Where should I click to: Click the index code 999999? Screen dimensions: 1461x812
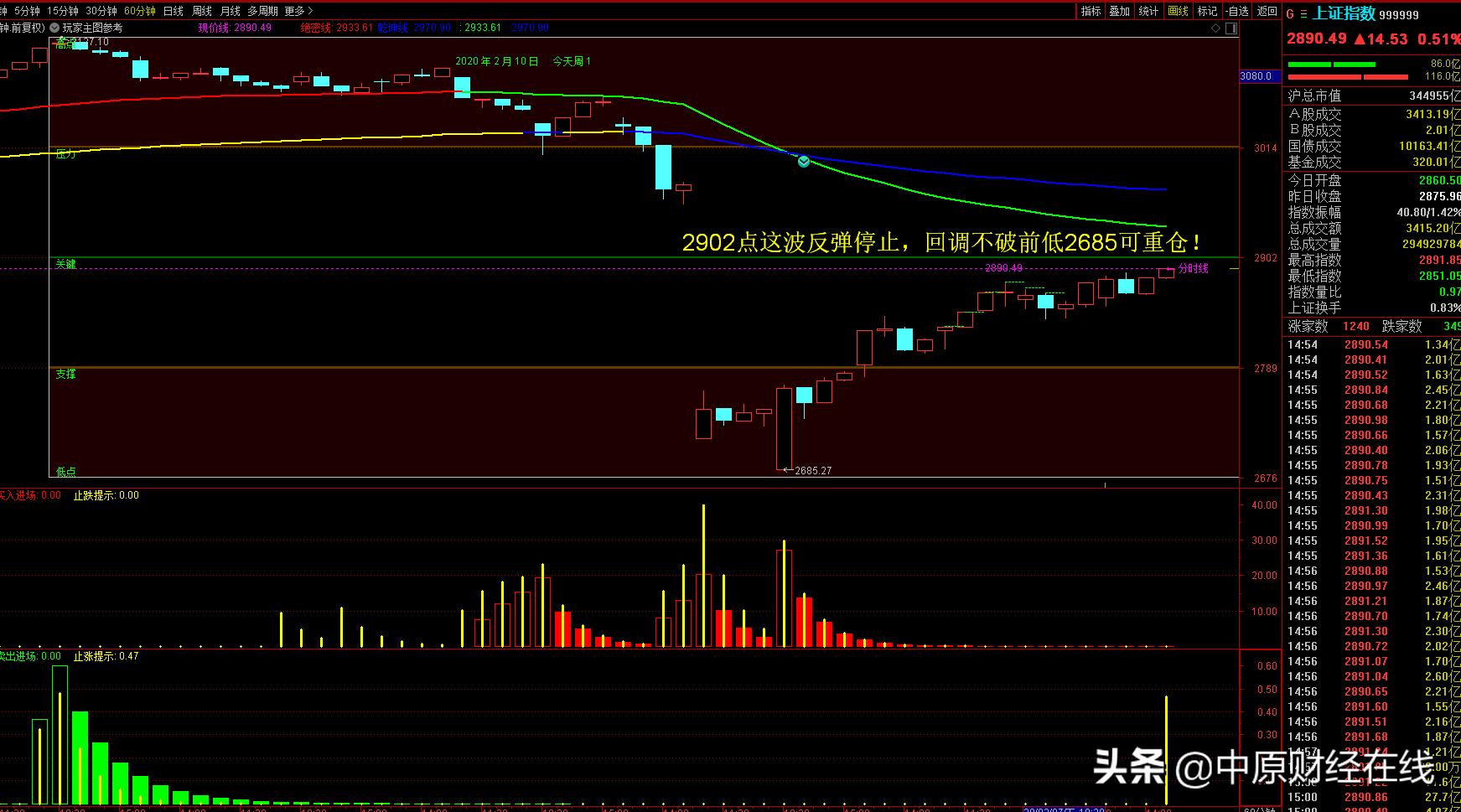(x=1399, y=15)
